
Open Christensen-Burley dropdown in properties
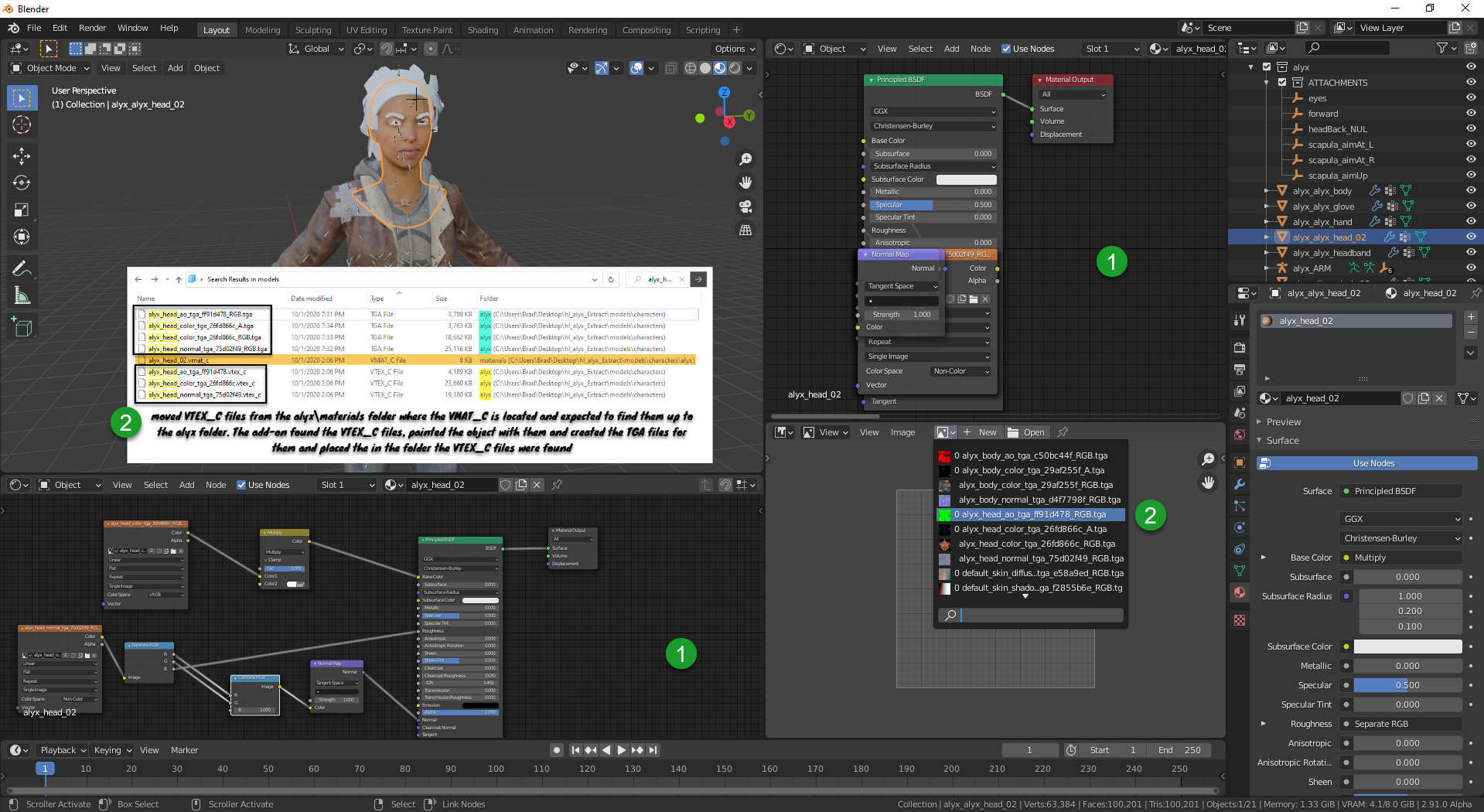(1401, 538)
